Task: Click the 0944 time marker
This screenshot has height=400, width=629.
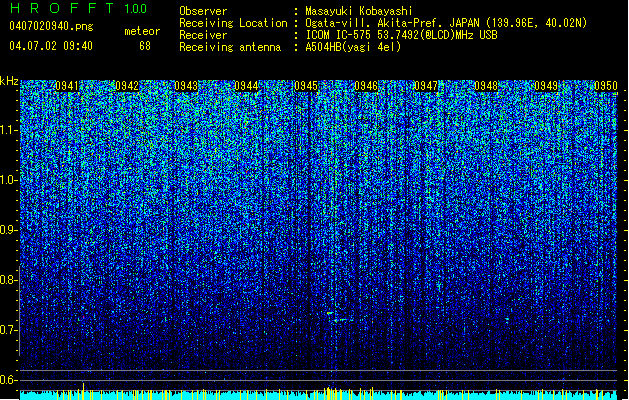Action: [x=246, y=86]
